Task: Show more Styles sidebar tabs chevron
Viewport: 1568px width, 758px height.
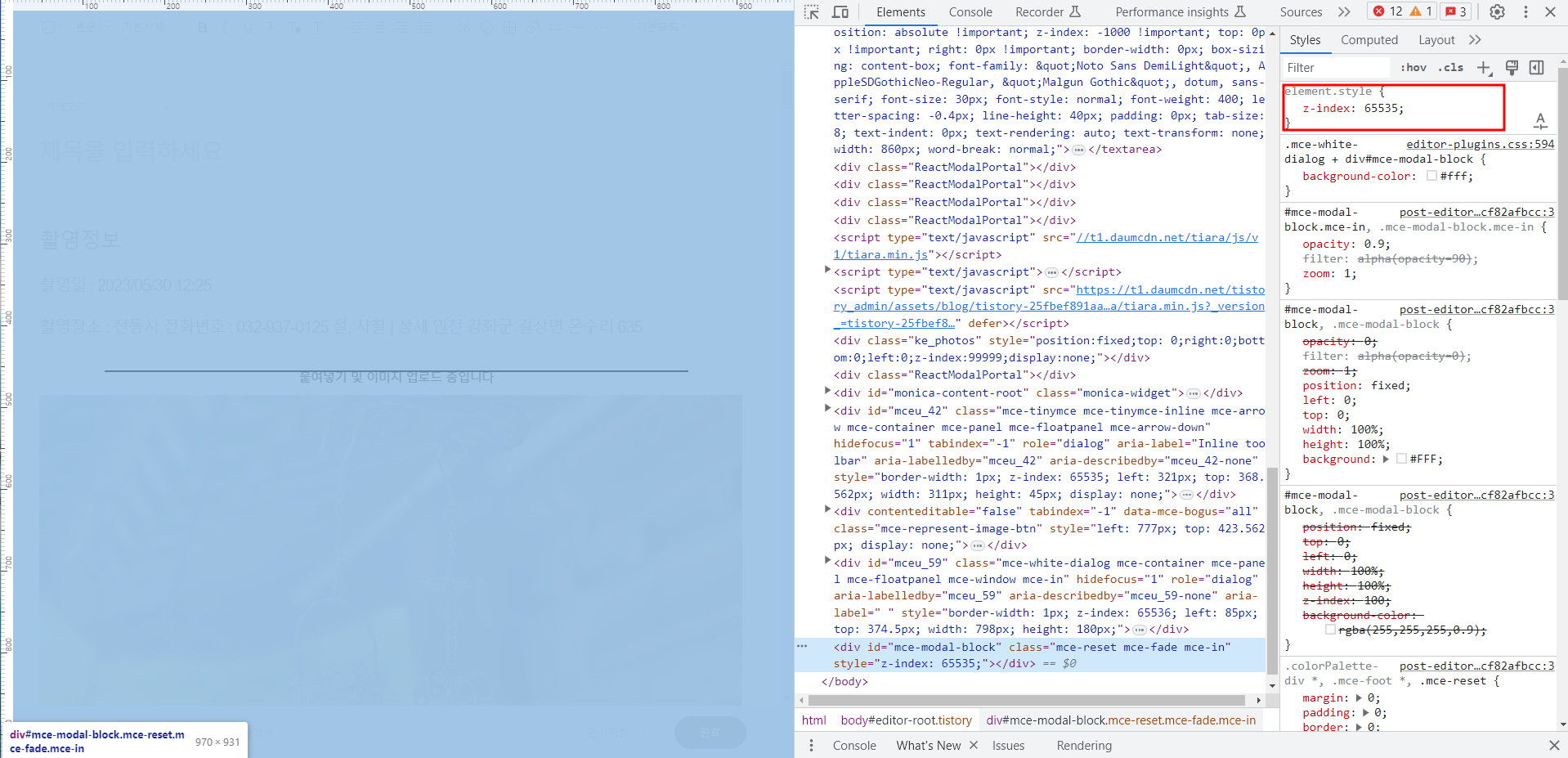Action: 1475,39
